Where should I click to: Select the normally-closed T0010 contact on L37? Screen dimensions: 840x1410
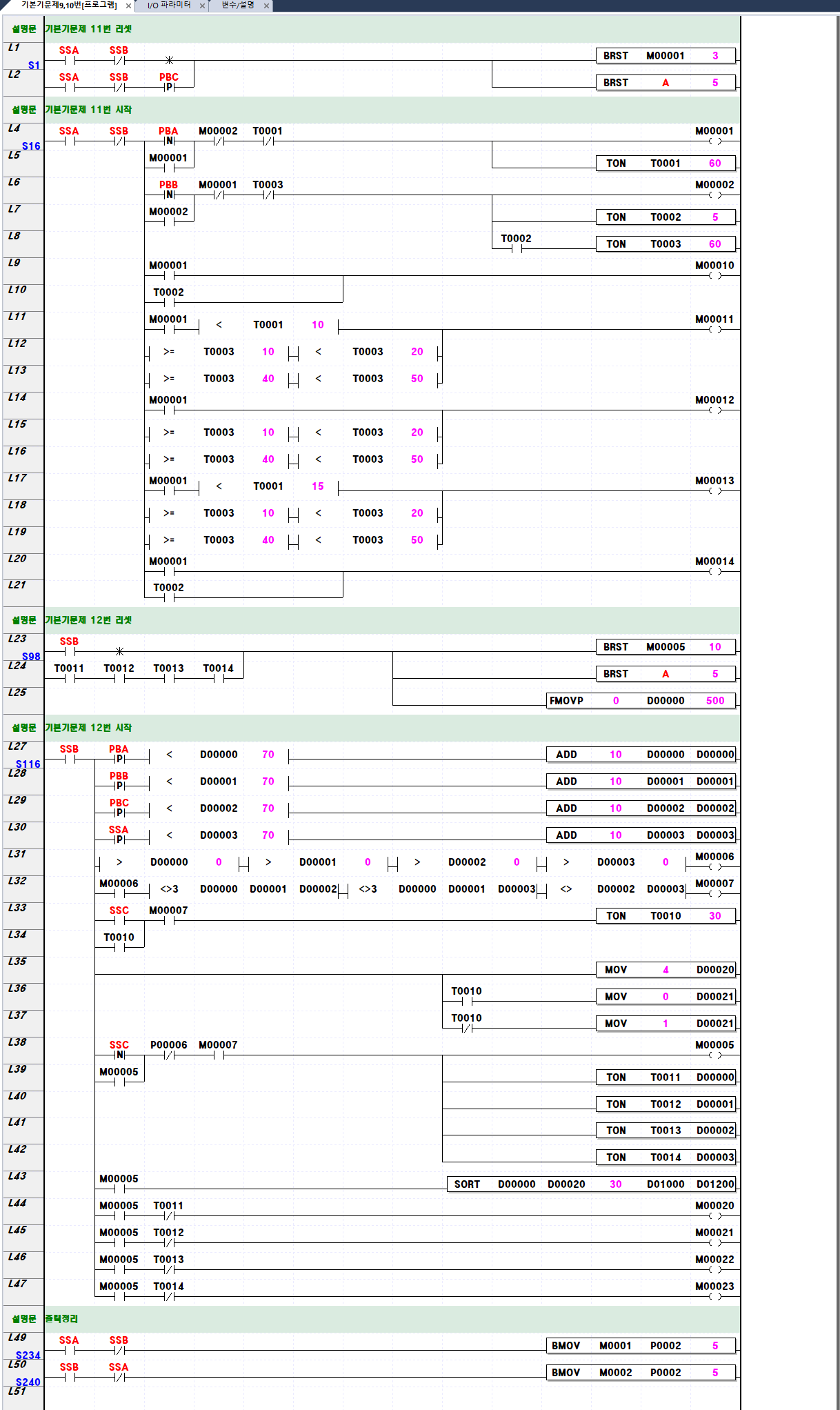point(467,1028)
